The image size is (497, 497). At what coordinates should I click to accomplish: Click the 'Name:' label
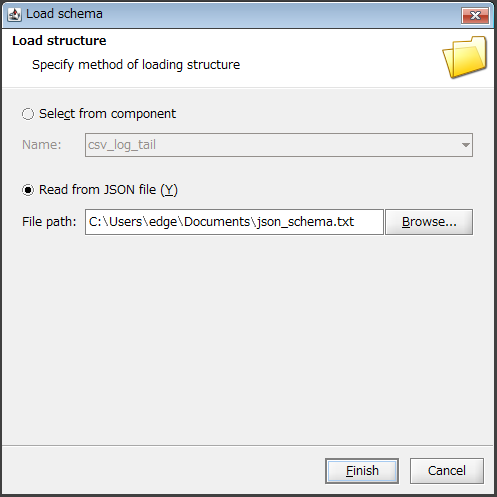coord(42,145)
